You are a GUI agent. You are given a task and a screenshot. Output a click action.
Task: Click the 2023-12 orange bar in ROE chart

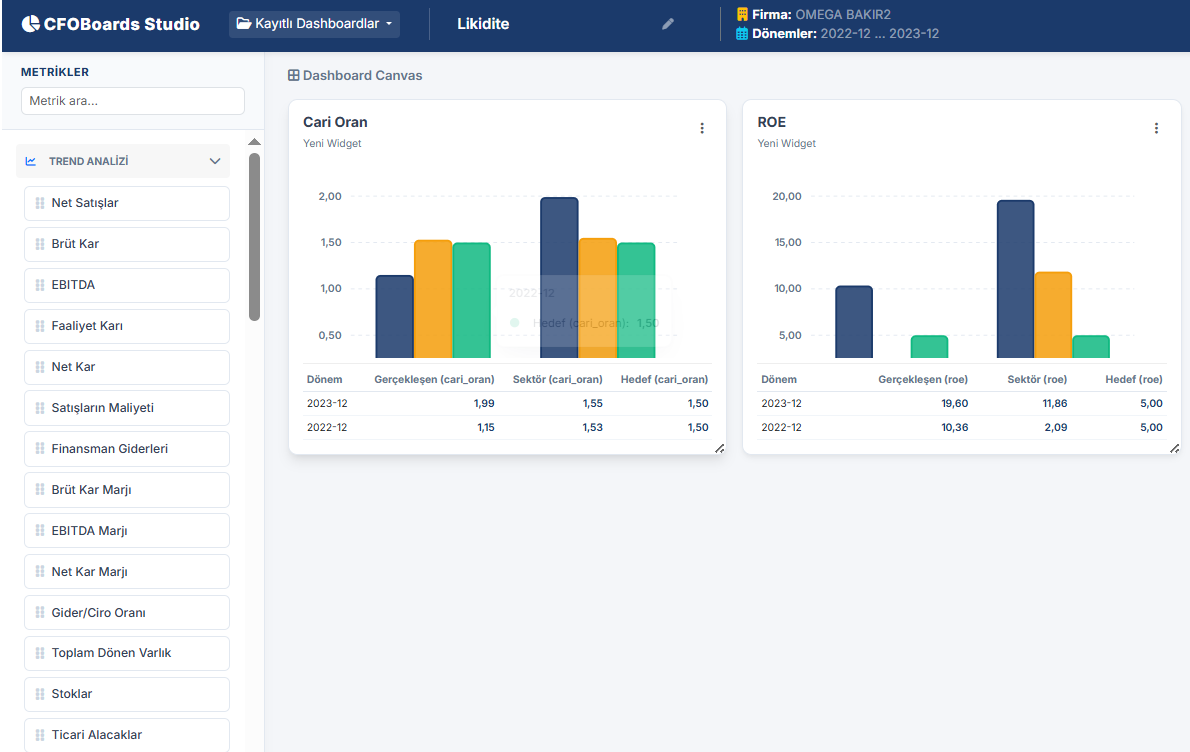pos(1053,315)
